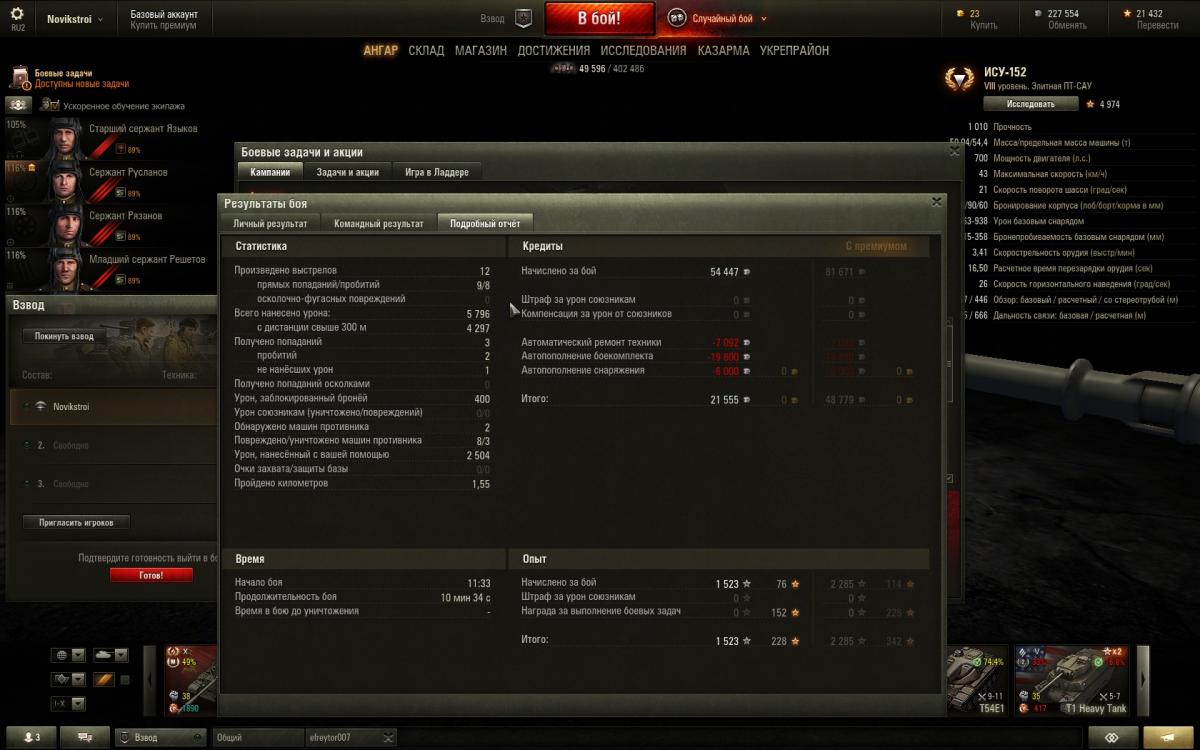
Task: Click Пригласить игроков button
Action: pos(76,522)
